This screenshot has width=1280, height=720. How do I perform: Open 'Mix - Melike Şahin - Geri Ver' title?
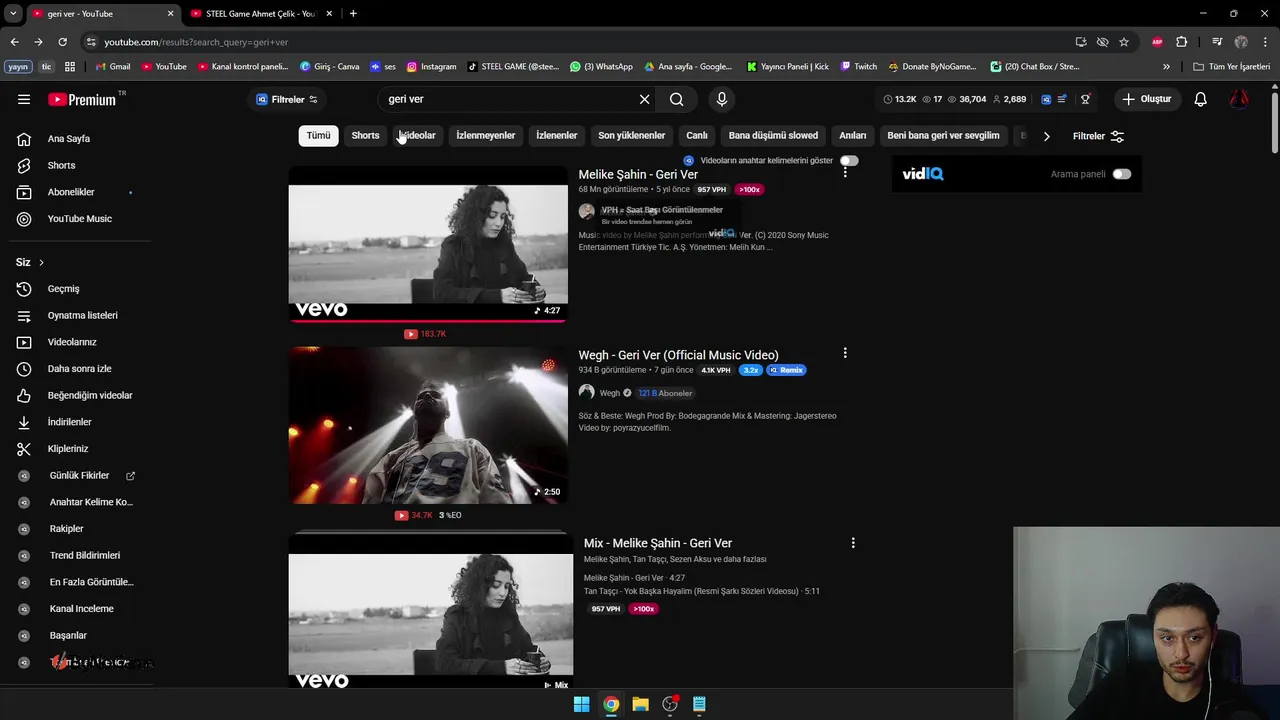[x=658, y=543]
